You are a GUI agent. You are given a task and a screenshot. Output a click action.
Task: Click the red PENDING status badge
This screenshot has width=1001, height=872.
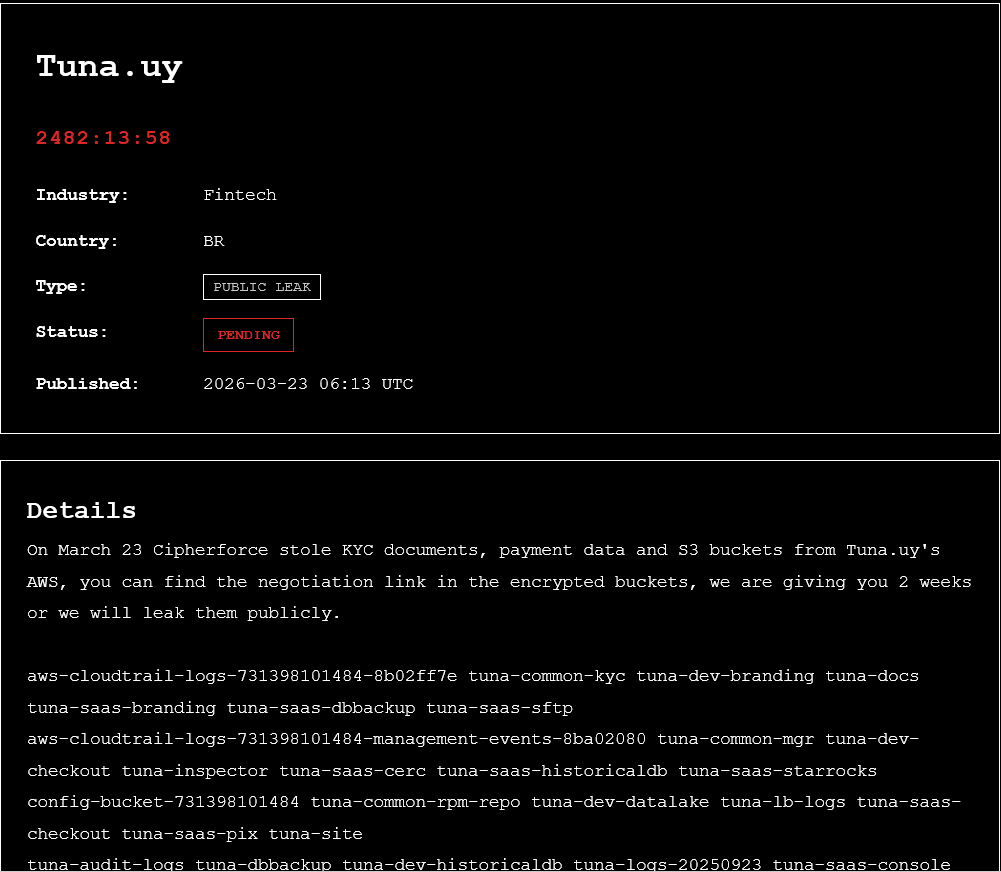click(x=248, y=335)
